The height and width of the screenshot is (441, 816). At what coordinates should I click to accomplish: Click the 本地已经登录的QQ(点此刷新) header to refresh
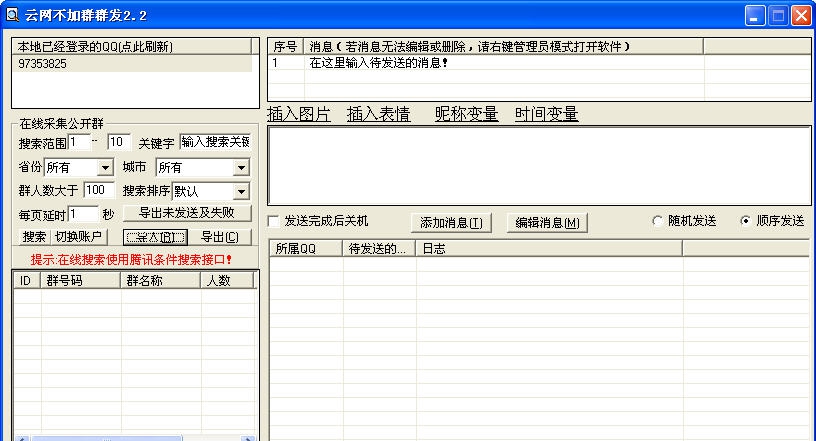point(131,46)
